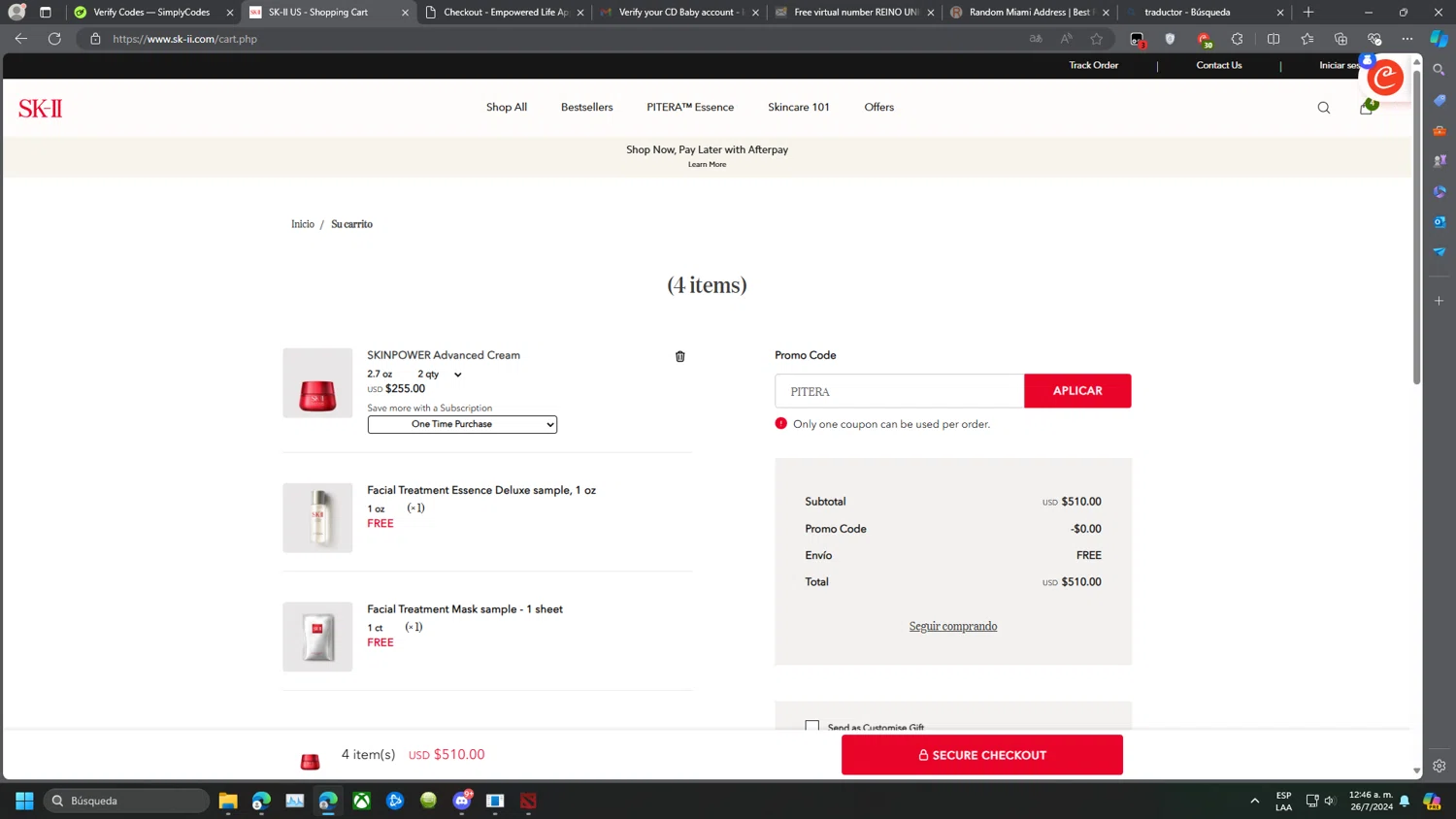Open the Contact Us link
The height and width of the screenshot is (819, 1456).
[x=1219, y=65]
